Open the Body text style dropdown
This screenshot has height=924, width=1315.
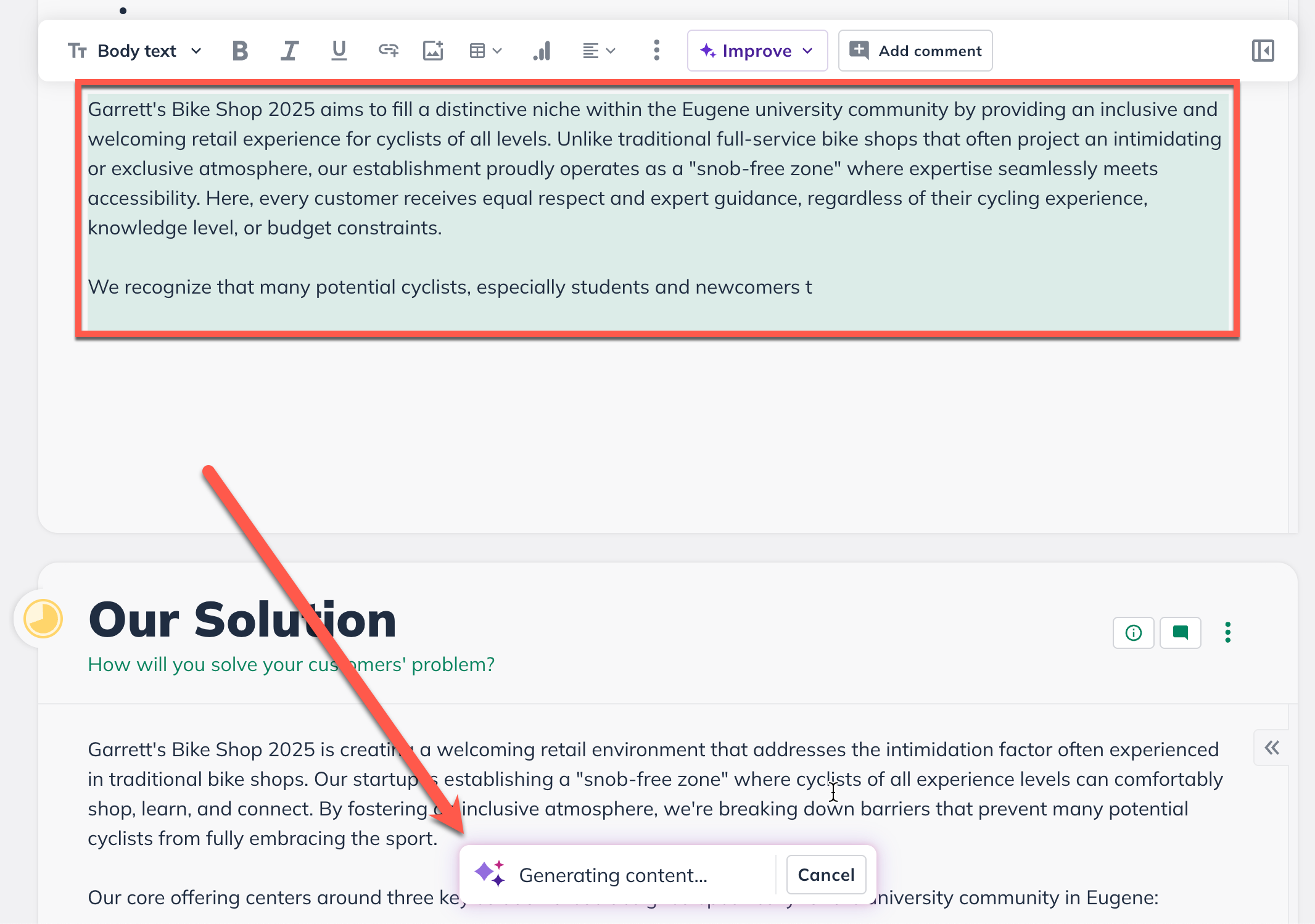tap(137, 51)
